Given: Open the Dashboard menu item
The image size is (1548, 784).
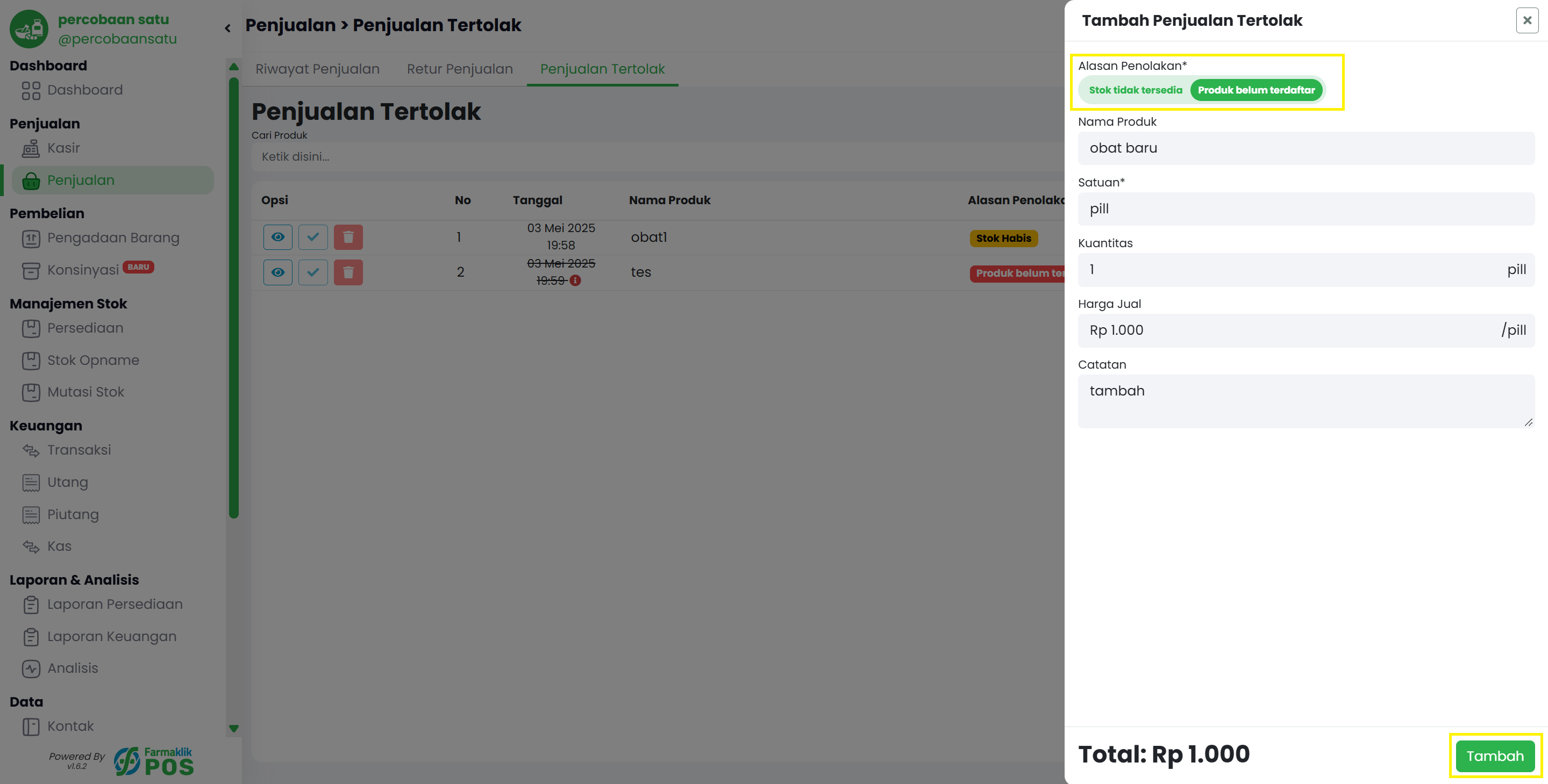Looking at the screenshot, I should click(85, 90).
